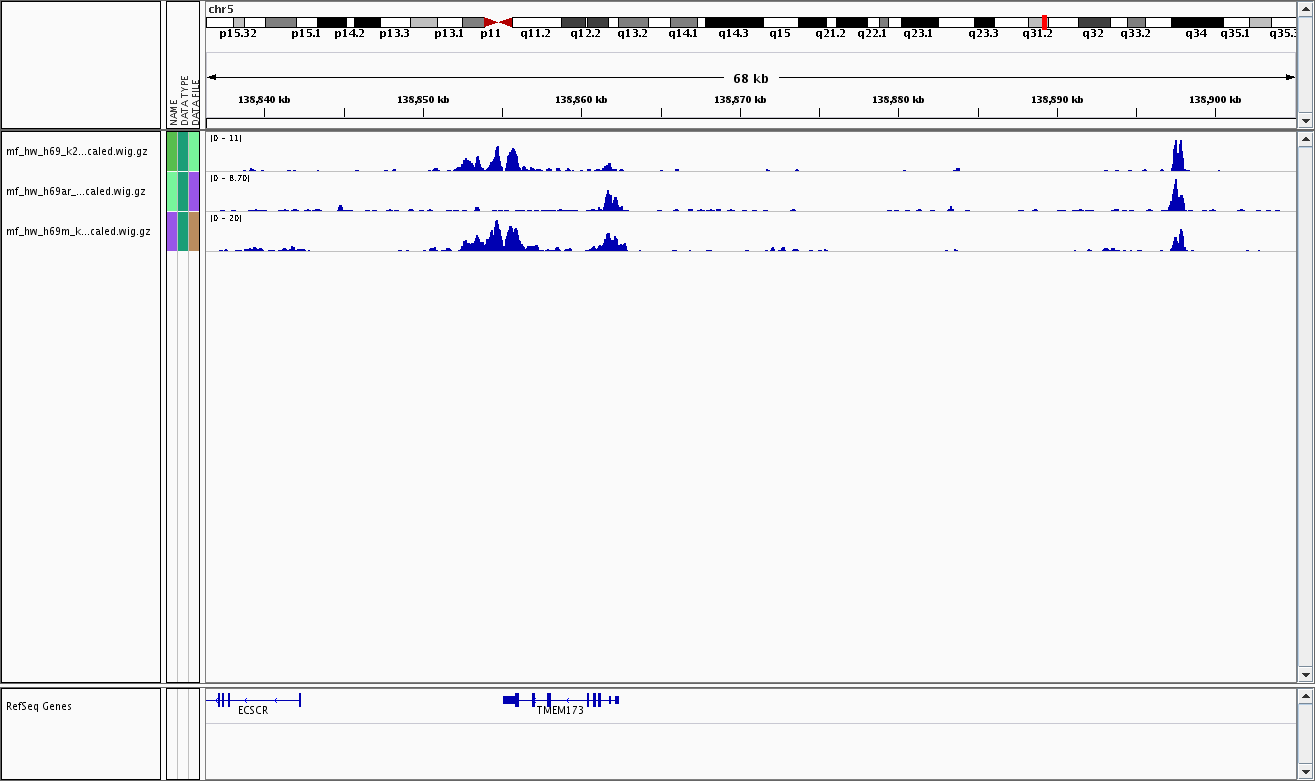Click the NAME attribute column header
Viewport: 1315px width, 781px height.
click(173, 110)
